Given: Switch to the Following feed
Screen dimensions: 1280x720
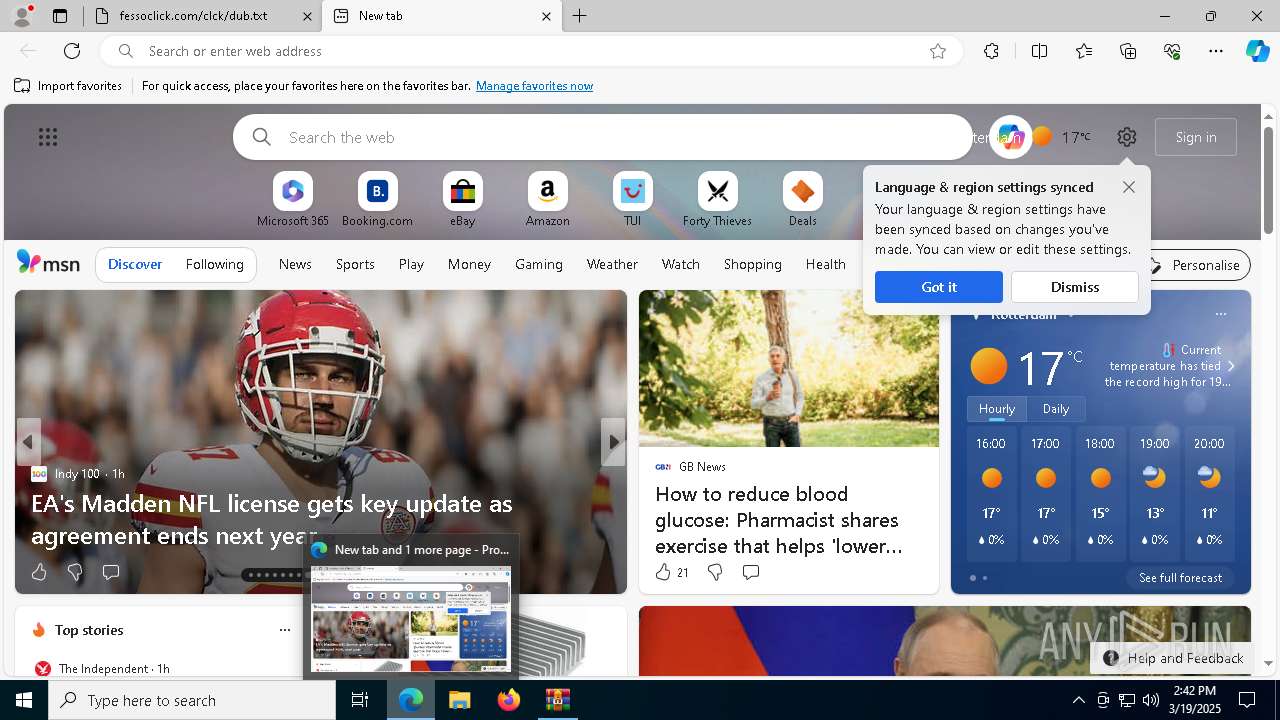Looking at the screenshot, I should click(x=215, y=264).
